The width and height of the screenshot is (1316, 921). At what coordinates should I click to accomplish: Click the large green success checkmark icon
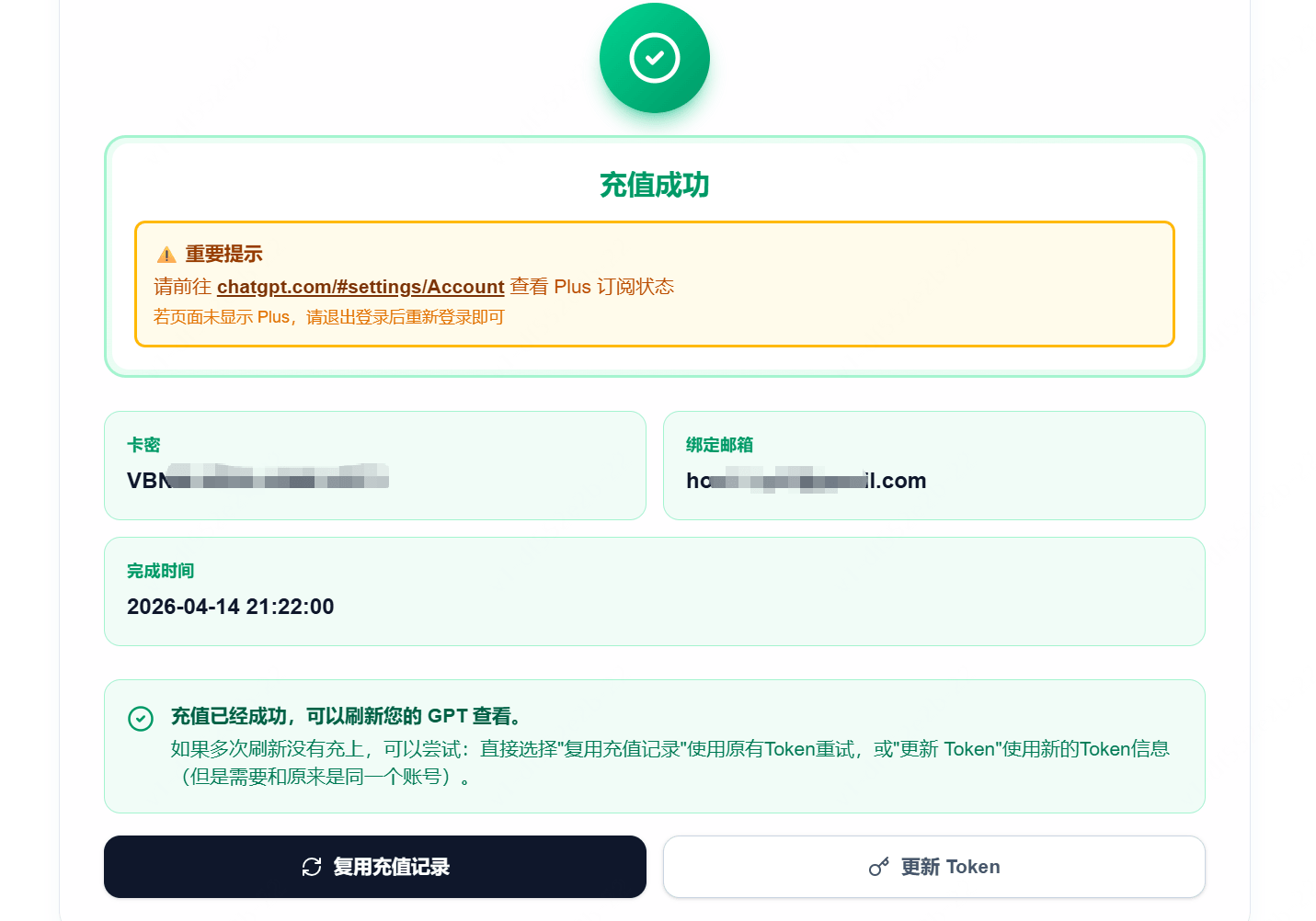tap(654, 58)
